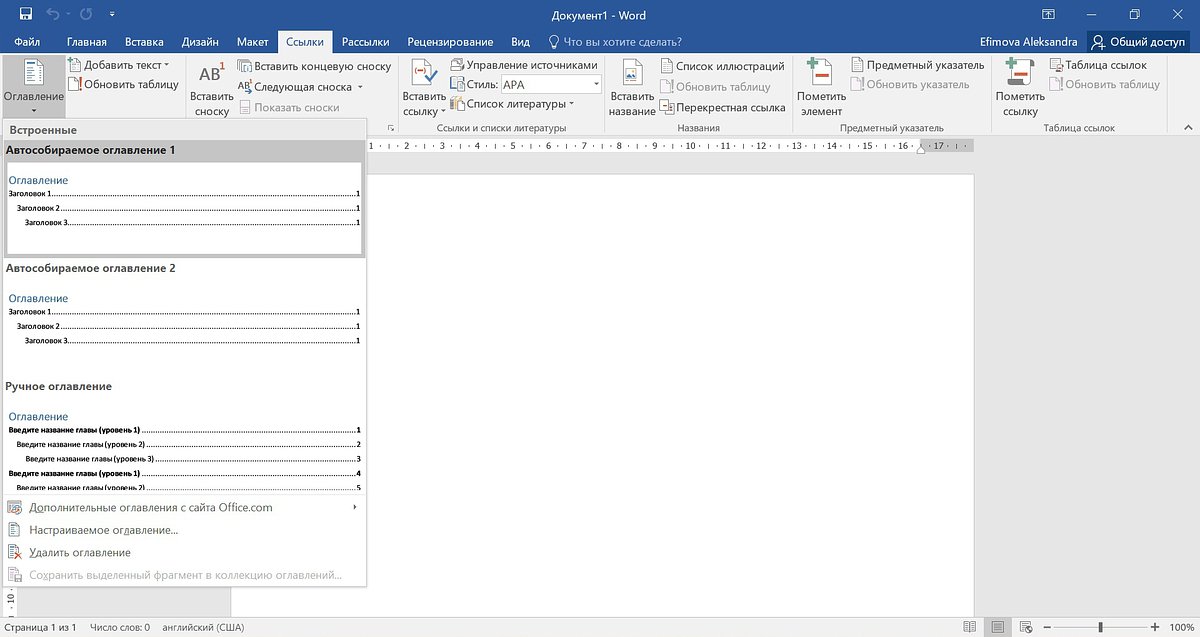This screenshot has width=1200, height=637.
Task: Adjust the zoom slider in status bar
Action: coord(1100,626)
